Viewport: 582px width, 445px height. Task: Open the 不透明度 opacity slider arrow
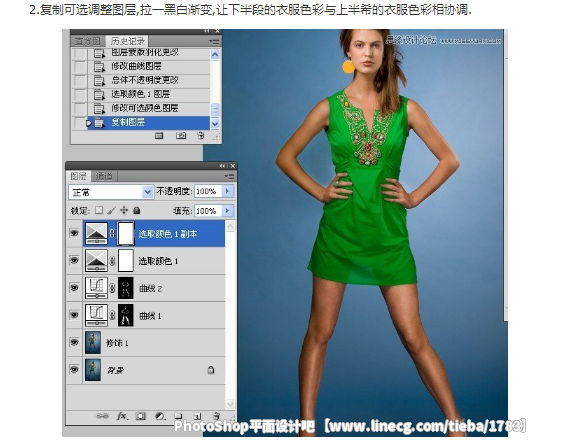pos(228,191)
